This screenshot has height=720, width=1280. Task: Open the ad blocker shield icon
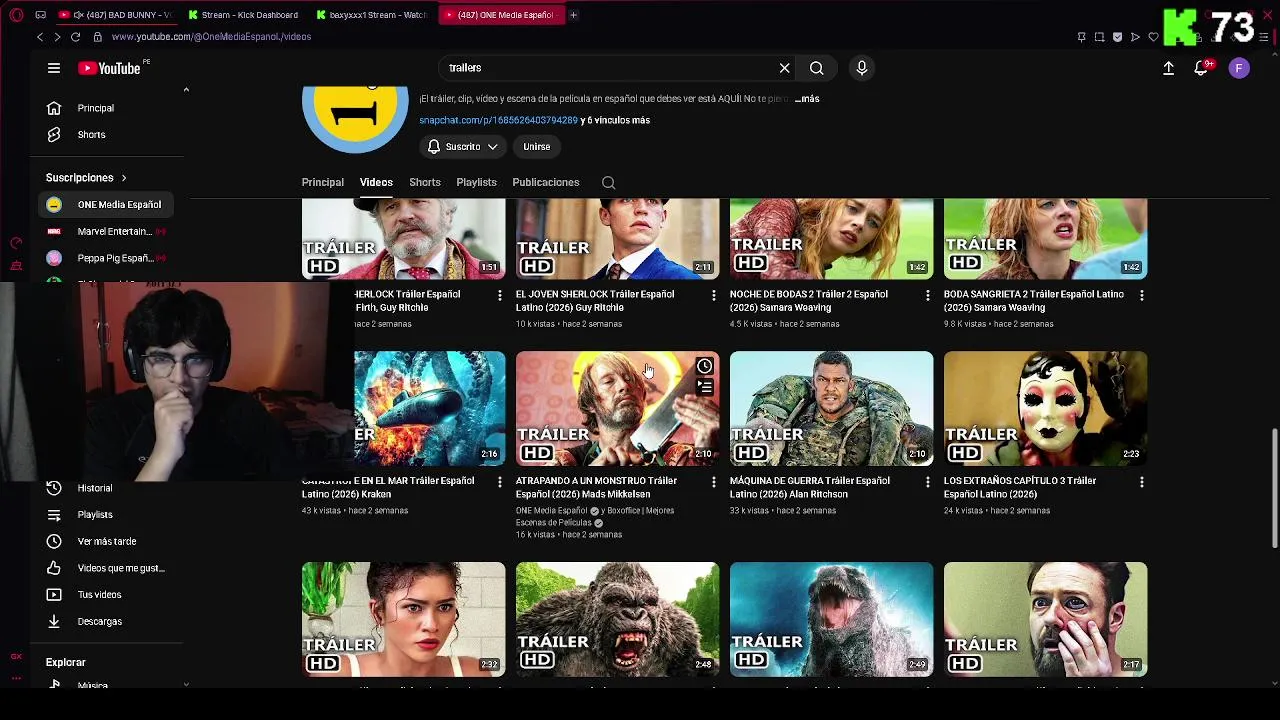coord(1117,37)
